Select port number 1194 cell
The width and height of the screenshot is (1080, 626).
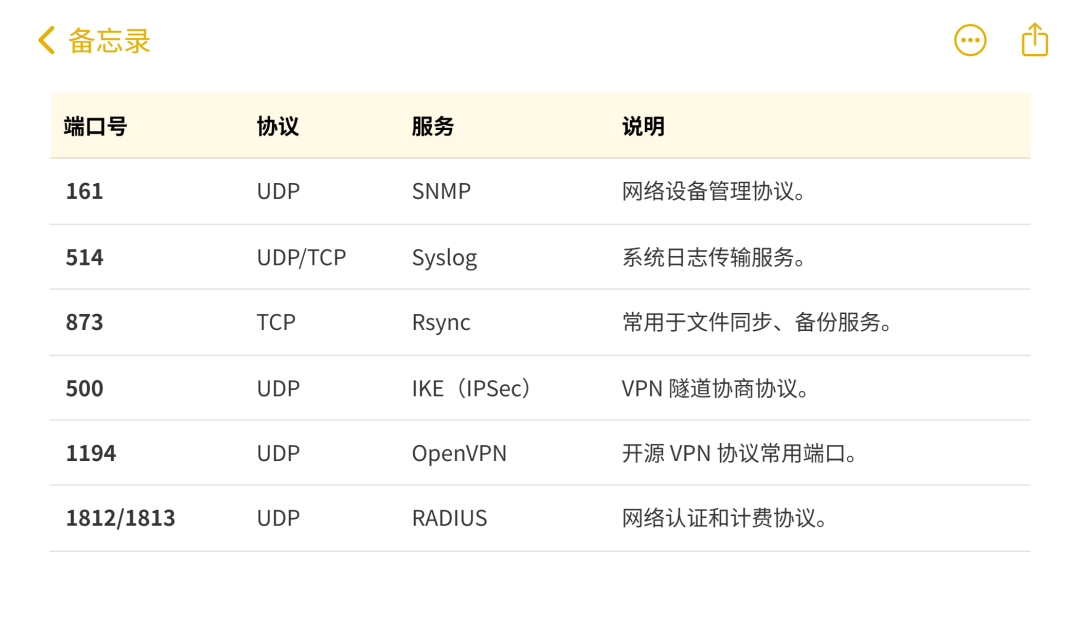[x=90, y=453]
